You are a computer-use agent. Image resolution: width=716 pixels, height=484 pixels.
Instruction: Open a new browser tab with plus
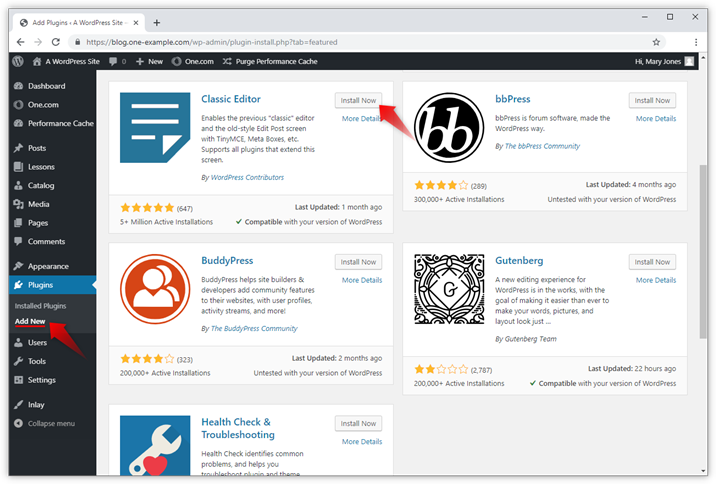point(157,22)
